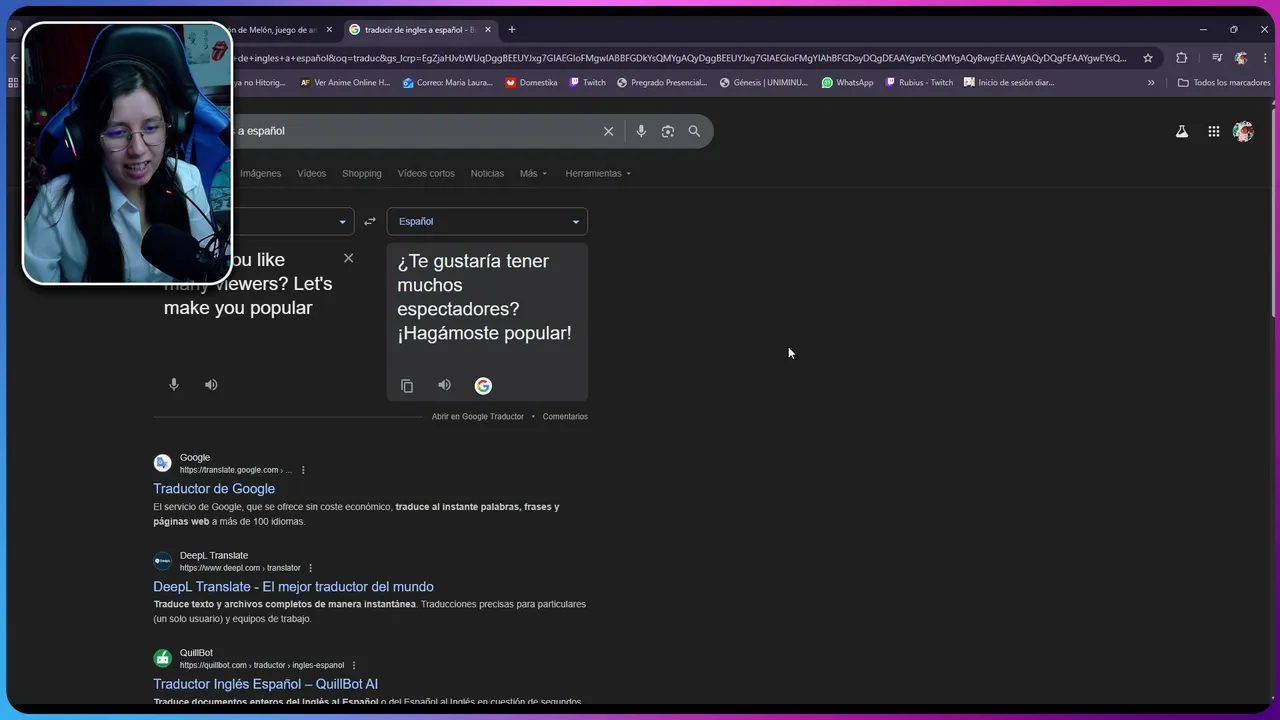Screen dimensions: 1280x720
Task: Open the Ver Anime Online bookmark
Action: pyautogui.click(x=345, y=82)
